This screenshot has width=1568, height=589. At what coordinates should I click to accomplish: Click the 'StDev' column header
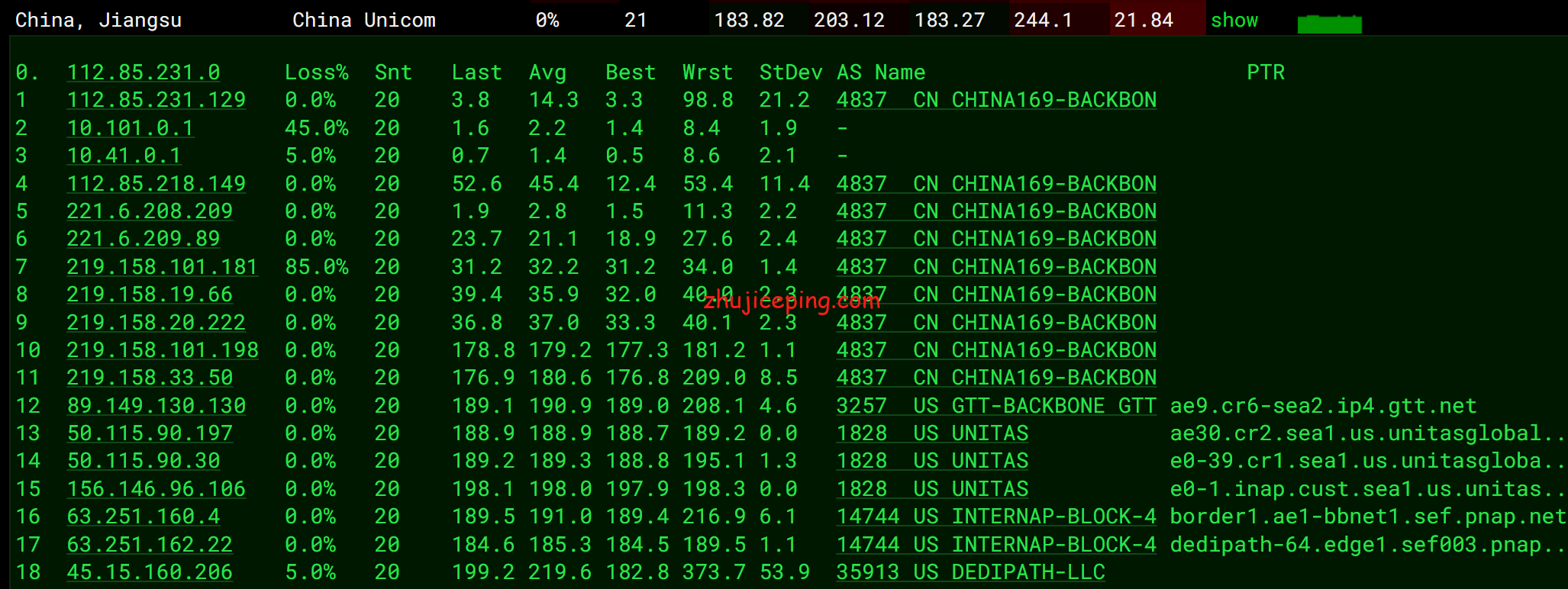[791, 72]
